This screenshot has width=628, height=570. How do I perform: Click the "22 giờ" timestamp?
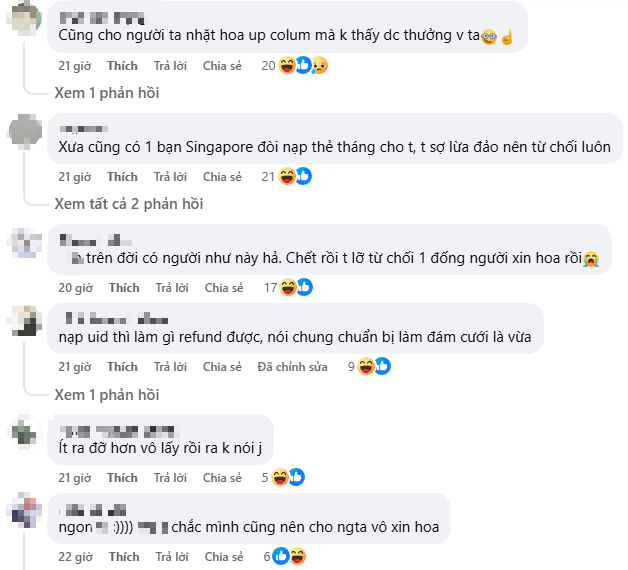pos(73,556)
